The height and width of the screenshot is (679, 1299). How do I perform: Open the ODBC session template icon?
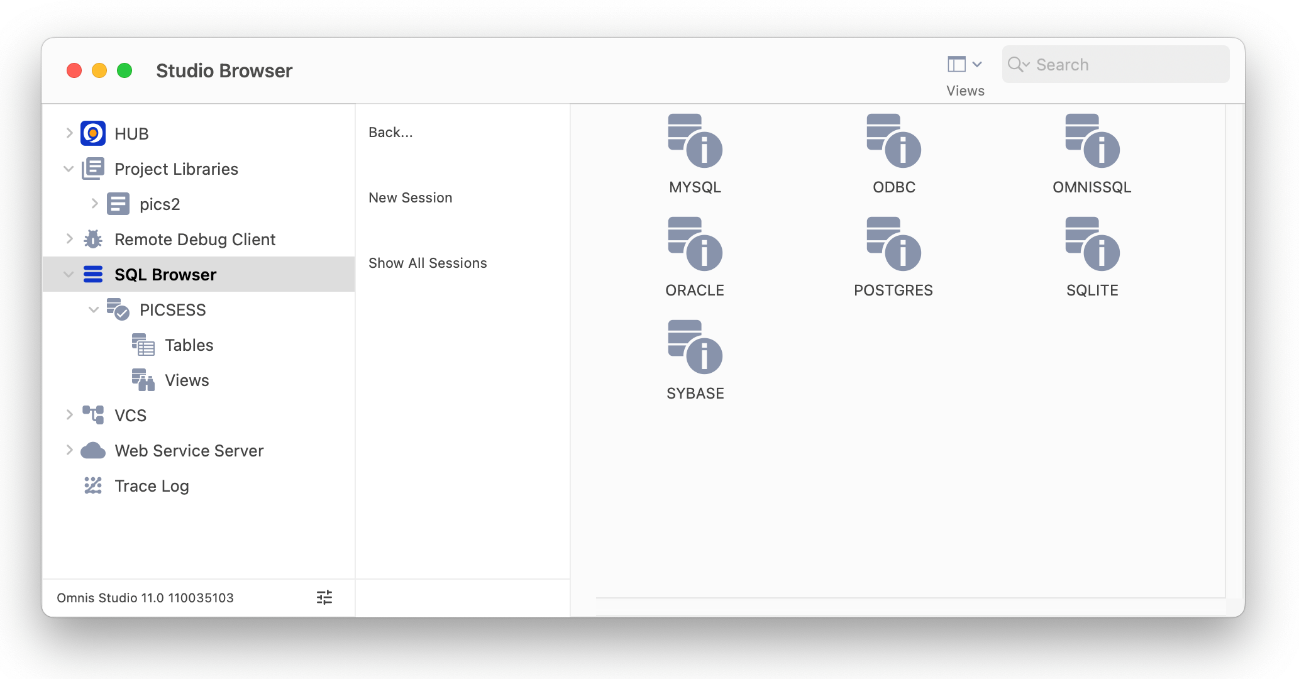893,140
